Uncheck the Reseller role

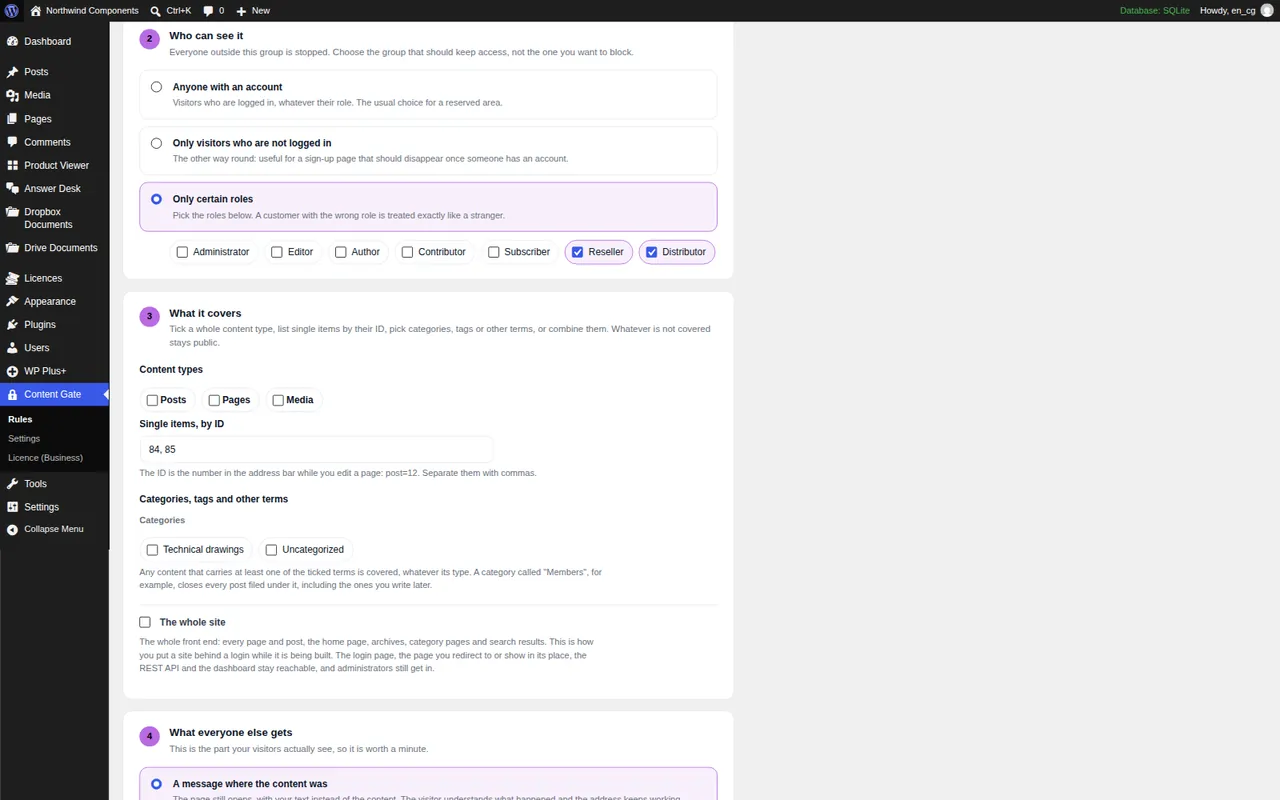pos(577,252)
